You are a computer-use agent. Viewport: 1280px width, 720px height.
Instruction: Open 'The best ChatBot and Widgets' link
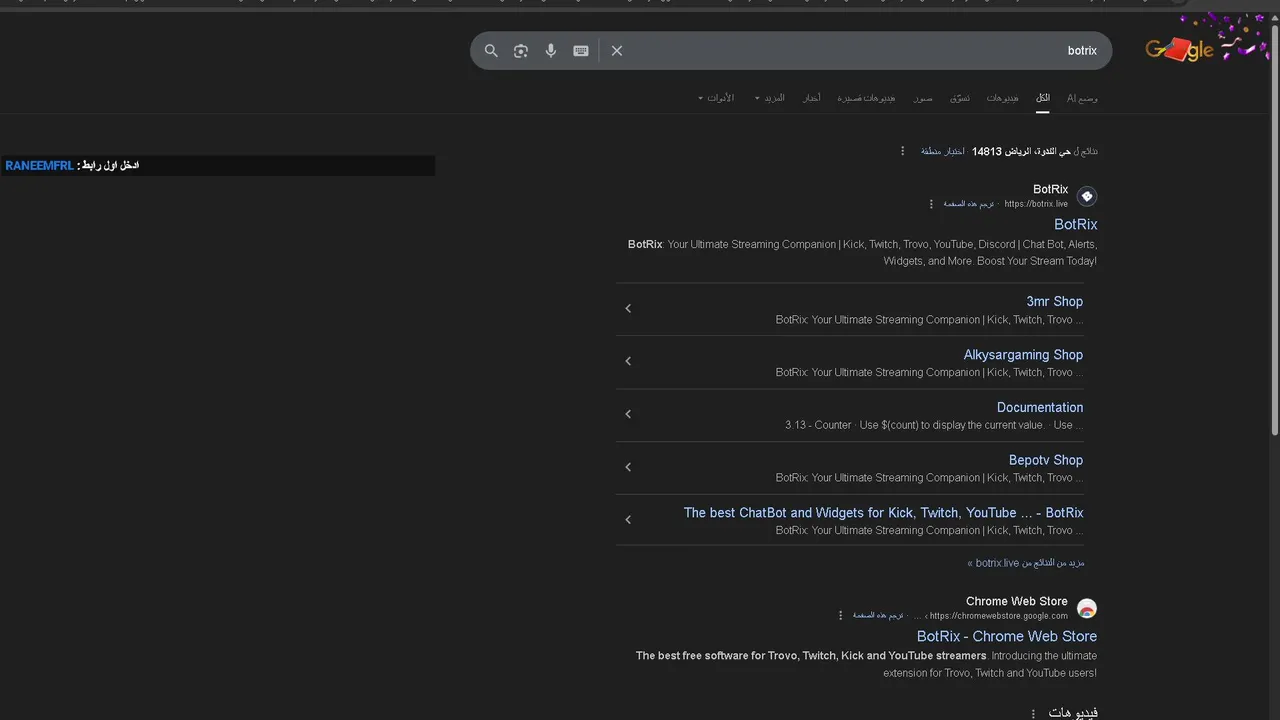tap(884, 513)
